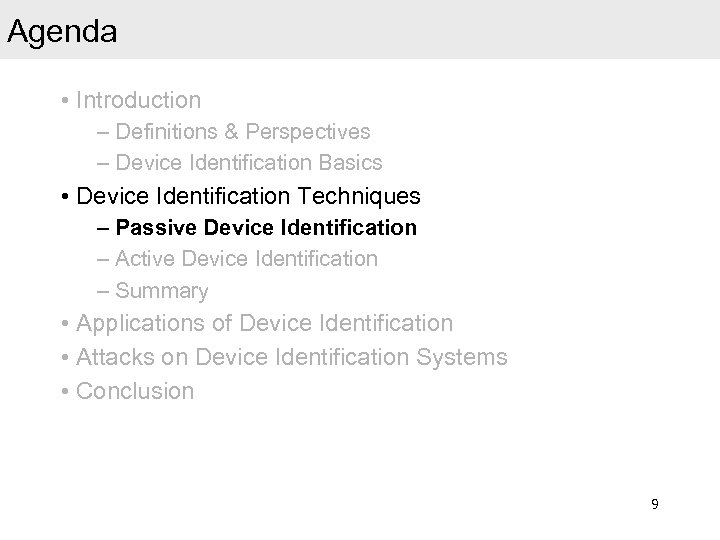Click the Agenda slide title
The height and width of the screenshot is (540, 720).
point(62,32)
